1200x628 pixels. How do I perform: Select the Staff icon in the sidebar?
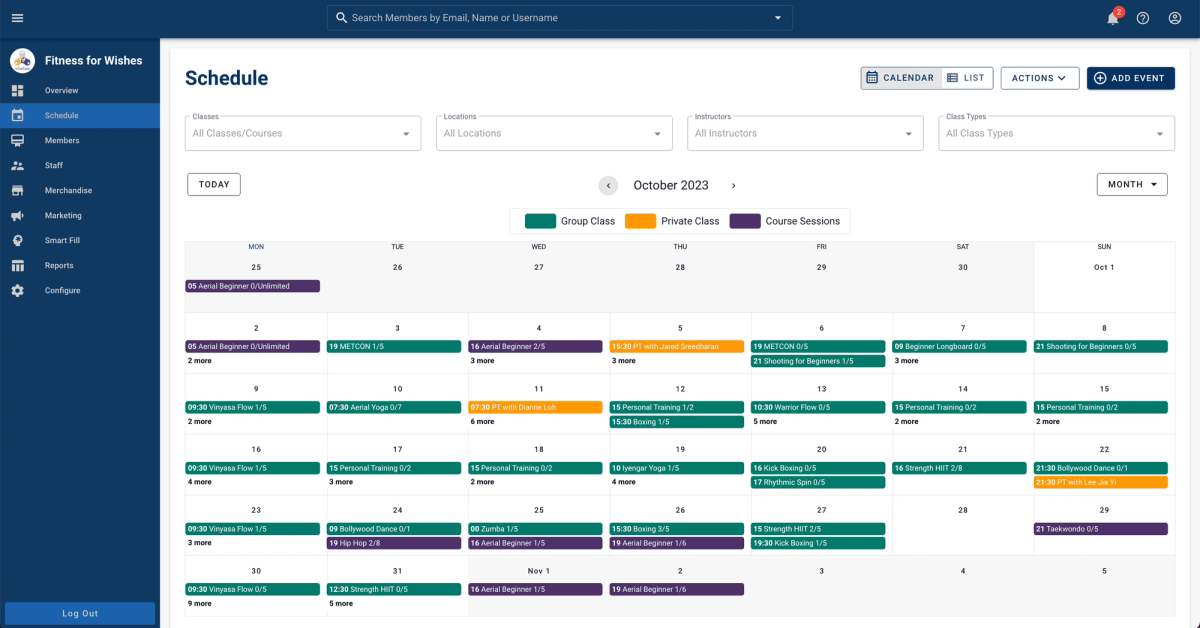pos(17,165)
